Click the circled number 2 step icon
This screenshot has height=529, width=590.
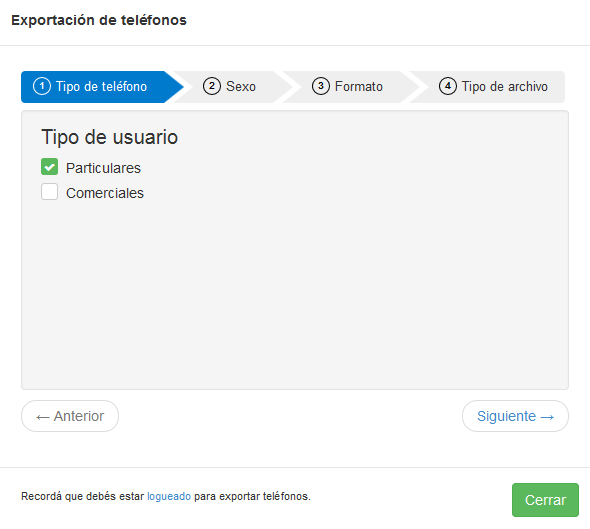(212, 86)
